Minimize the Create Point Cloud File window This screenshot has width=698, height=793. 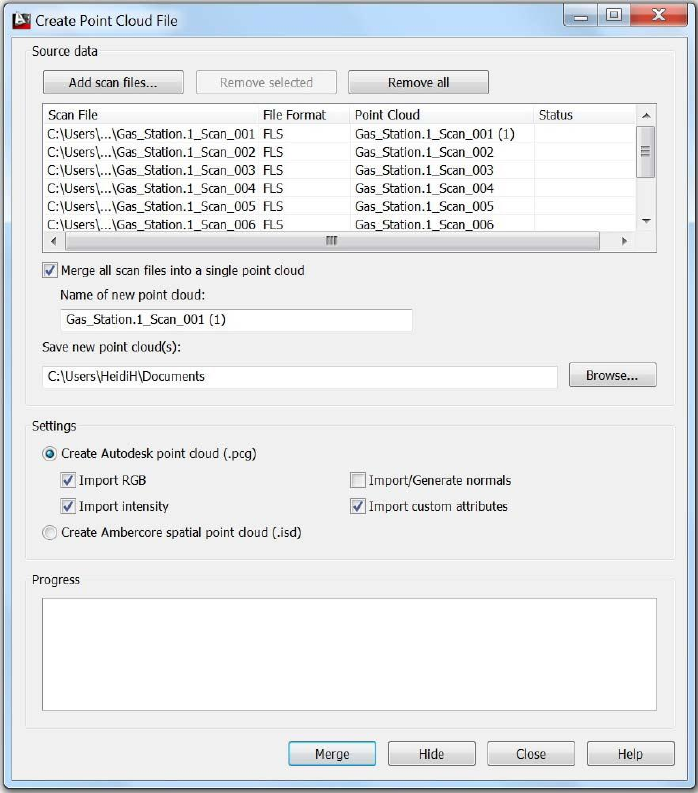coord(581,16)
